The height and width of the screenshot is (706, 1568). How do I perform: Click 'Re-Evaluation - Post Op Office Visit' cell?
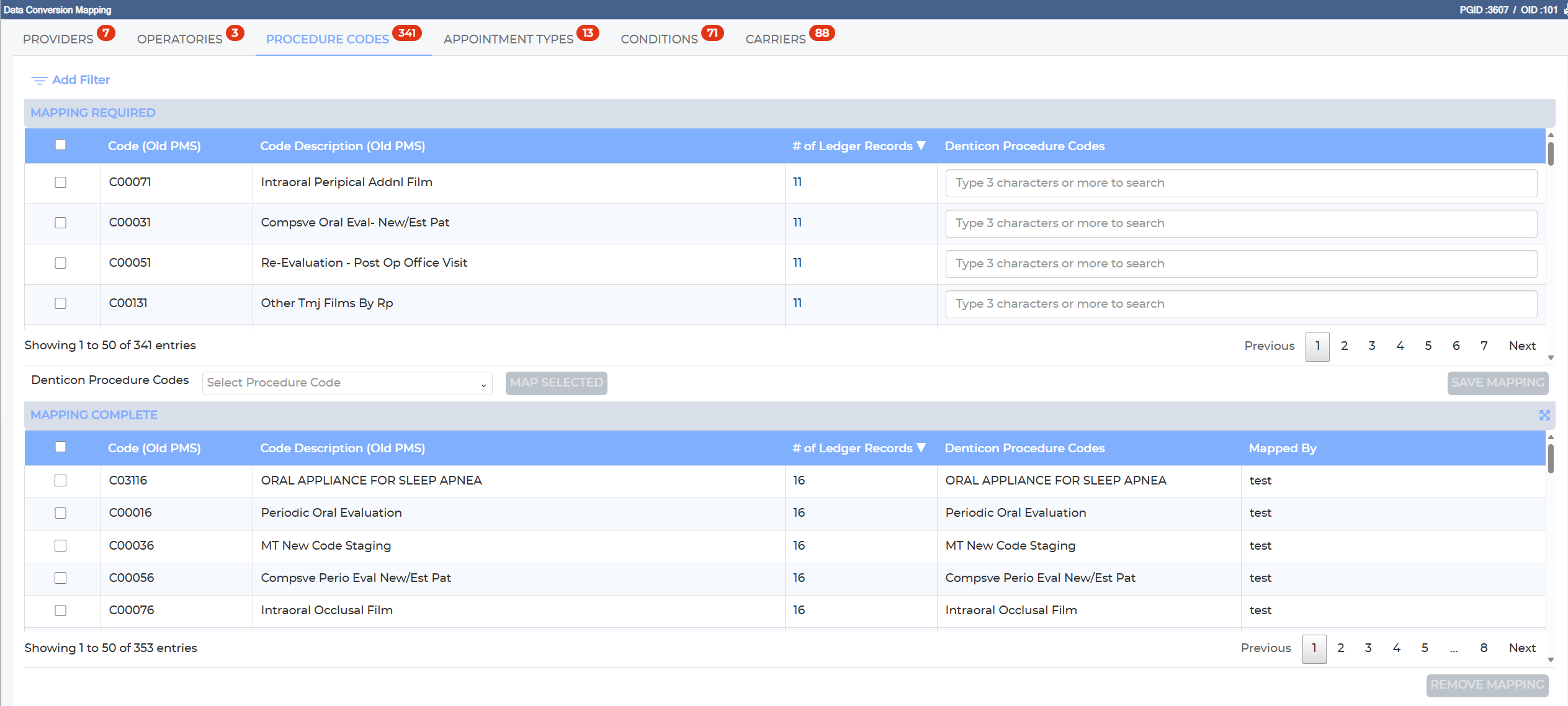(519, 263)
